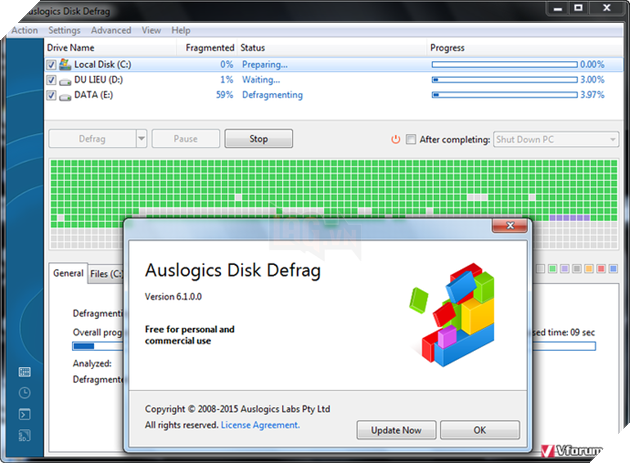630x463 pixels.
Task: Click the Version 6.1.0.0 text
Action: [x=173, y=297]
